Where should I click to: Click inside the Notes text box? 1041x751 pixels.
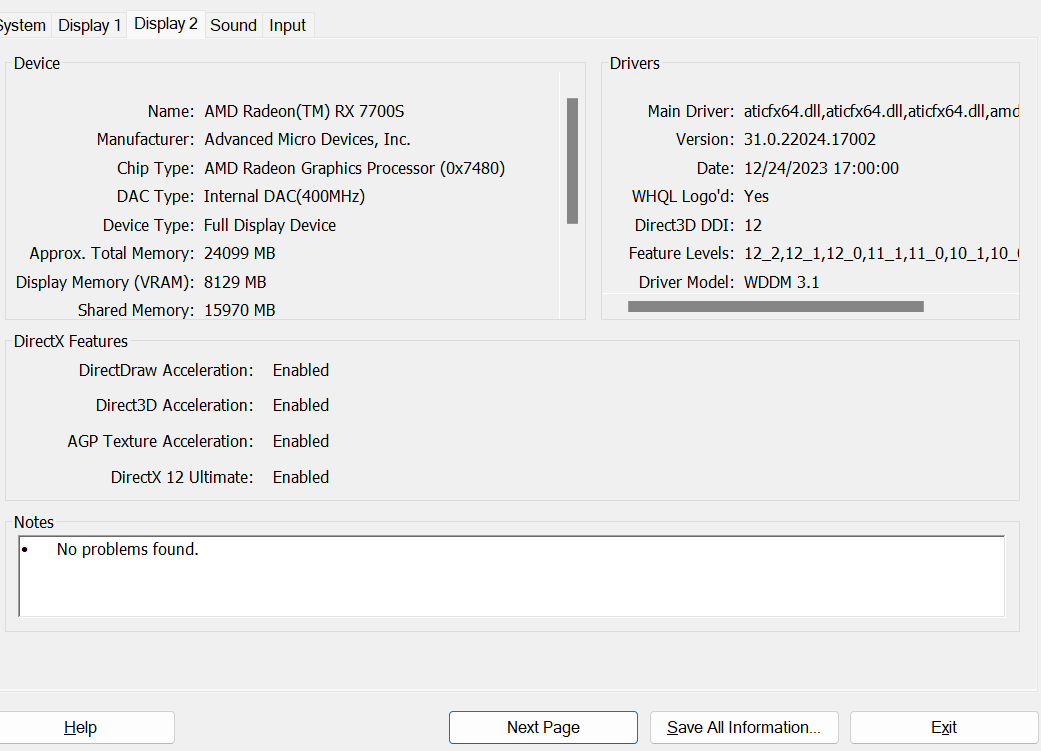[x=511, y=576]
